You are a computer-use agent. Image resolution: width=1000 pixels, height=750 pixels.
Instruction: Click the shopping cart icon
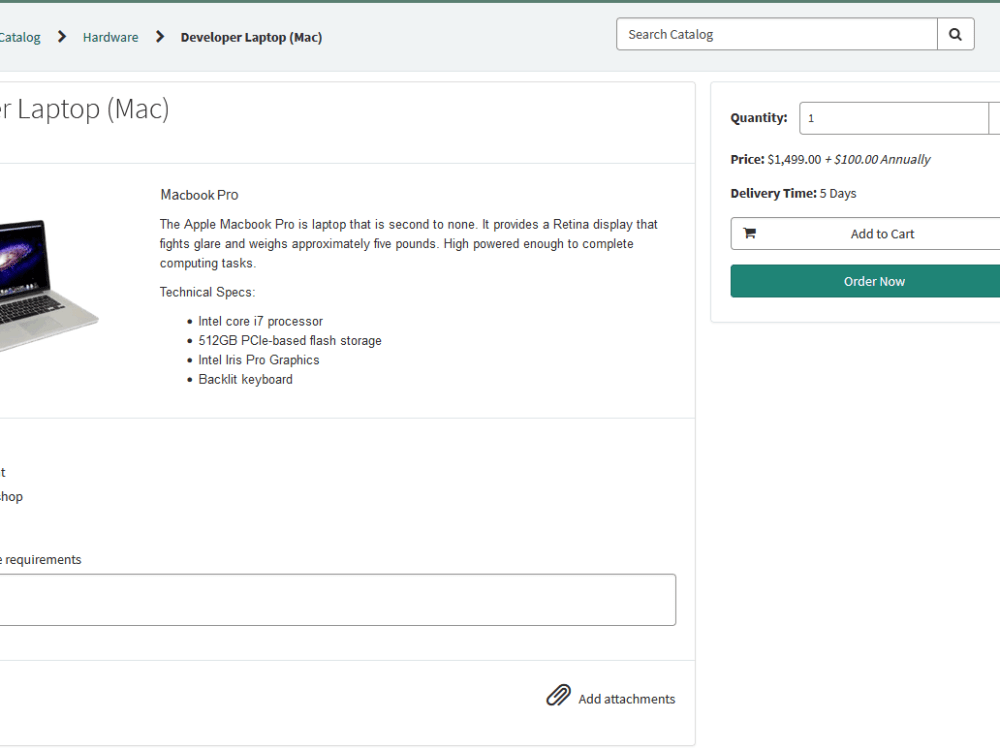coord(750,233)
